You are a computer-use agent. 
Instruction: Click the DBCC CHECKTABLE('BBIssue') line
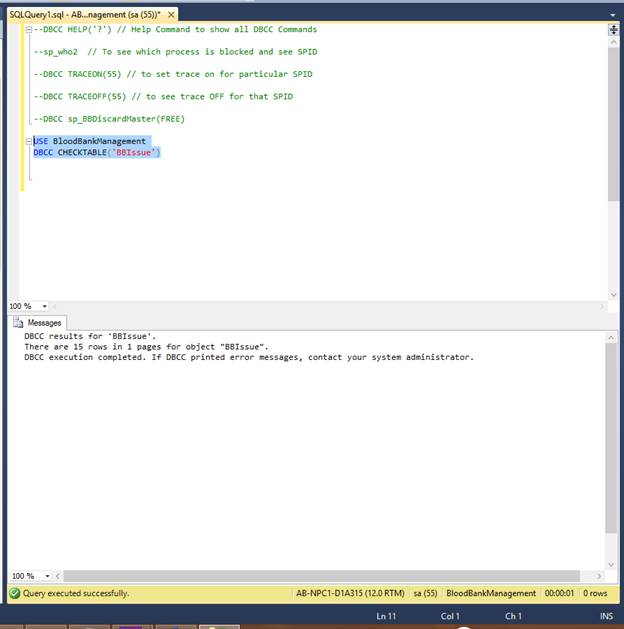pyautogui.click(x=97, y=152)
